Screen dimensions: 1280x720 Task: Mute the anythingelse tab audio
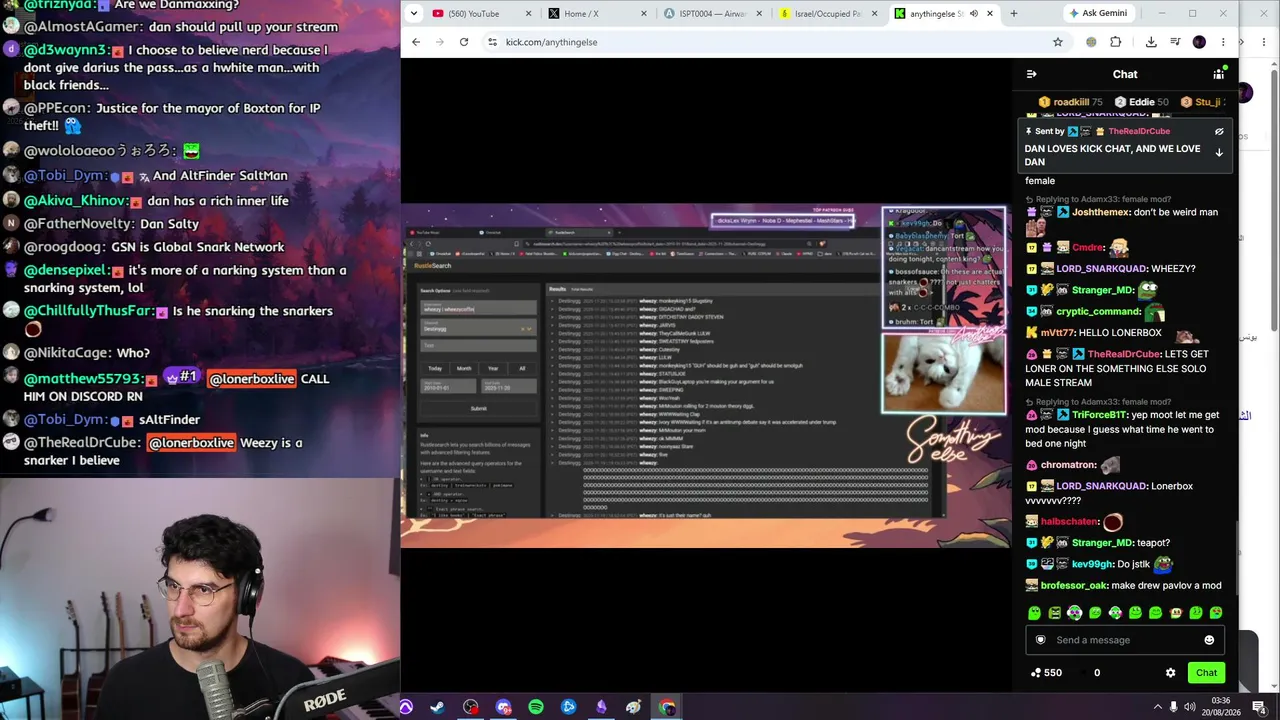973,14
